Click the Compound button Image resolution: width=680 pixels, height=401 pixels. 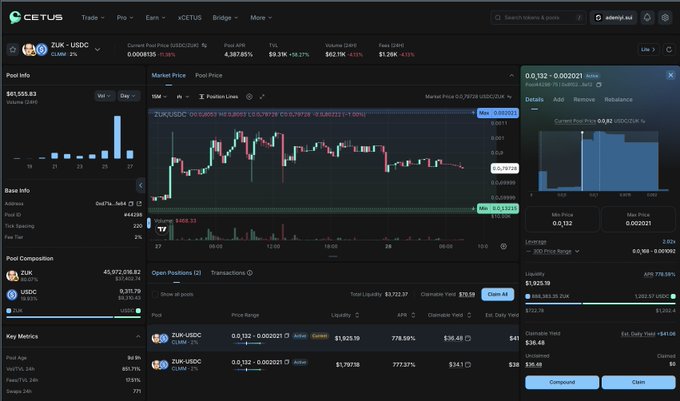(x=562, y=382)
